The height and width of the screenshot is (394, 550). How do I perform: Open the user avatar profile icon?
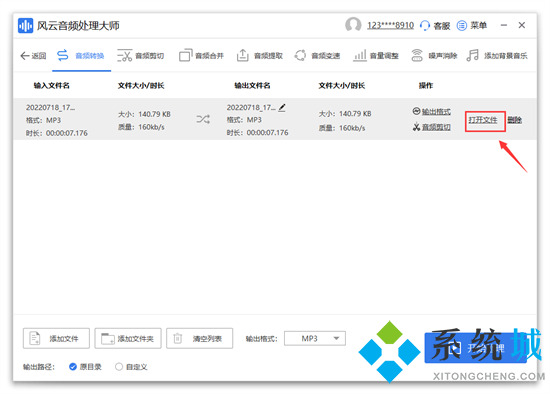coord(353,25)
